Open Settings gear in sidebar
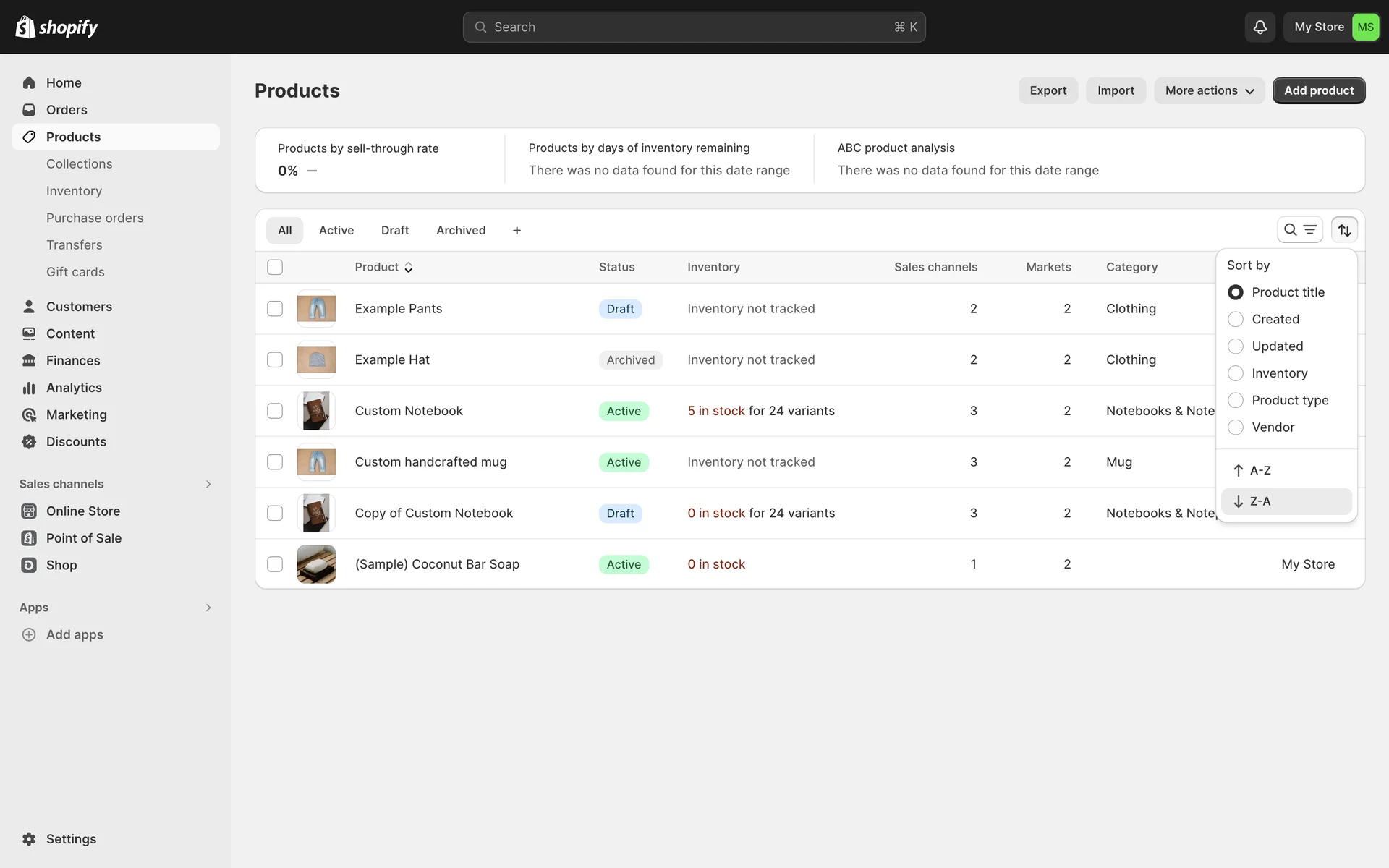The height and width of the screenshot is (868, 1389). click(29, 839)
